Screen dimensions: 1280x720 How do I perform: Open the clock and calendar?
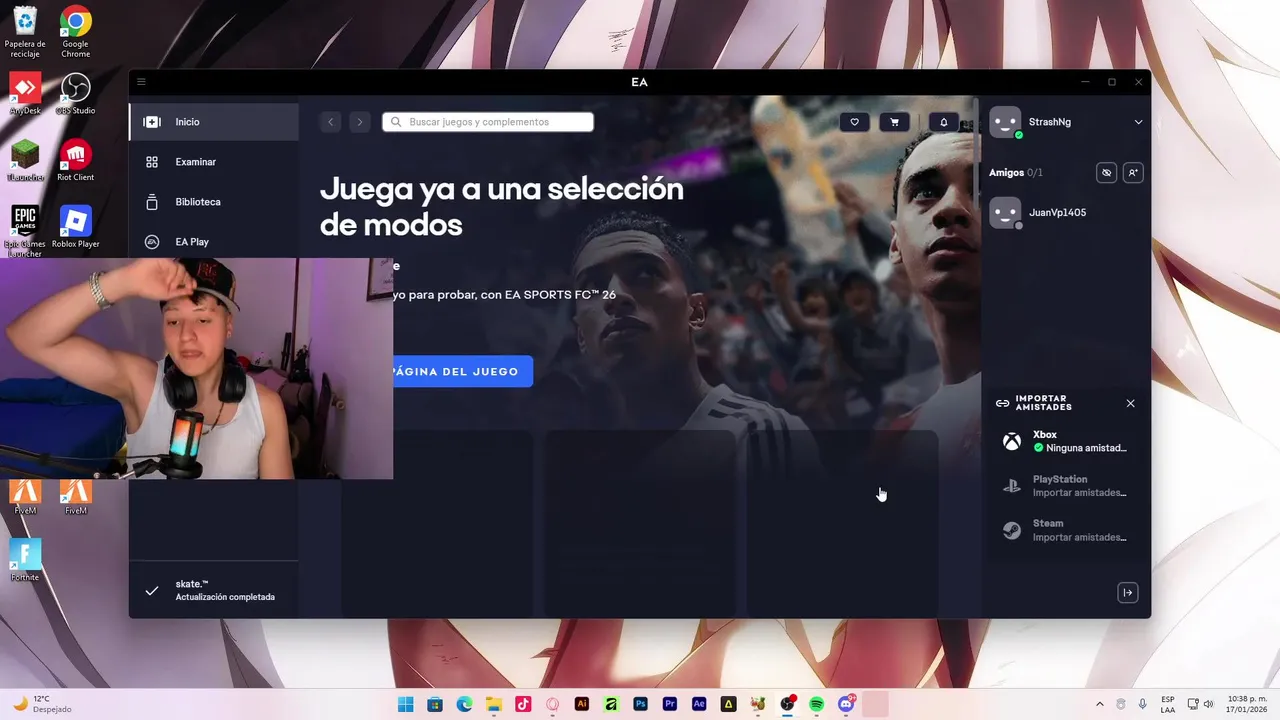coord(1247,704)
